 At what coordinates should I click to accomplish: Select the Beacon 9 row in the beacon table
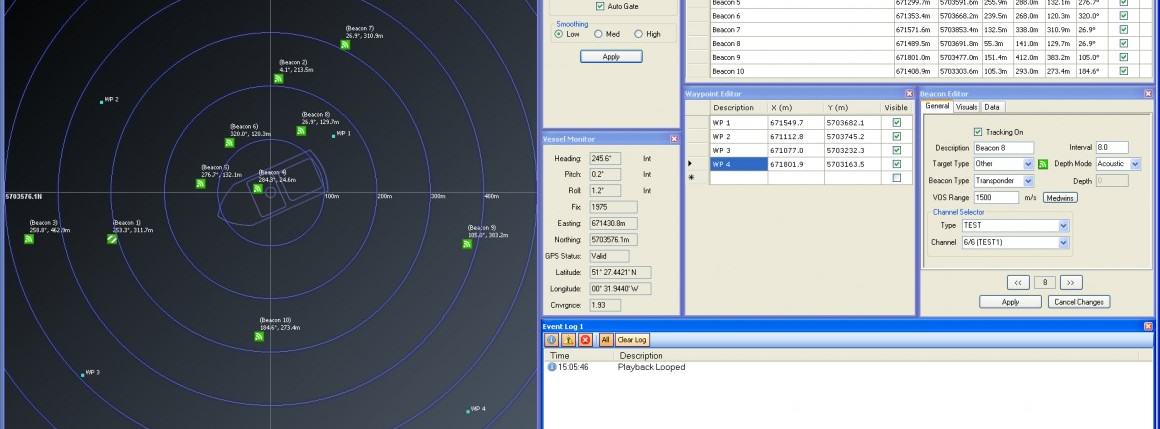pyautogui.click(x=919, y=58)
